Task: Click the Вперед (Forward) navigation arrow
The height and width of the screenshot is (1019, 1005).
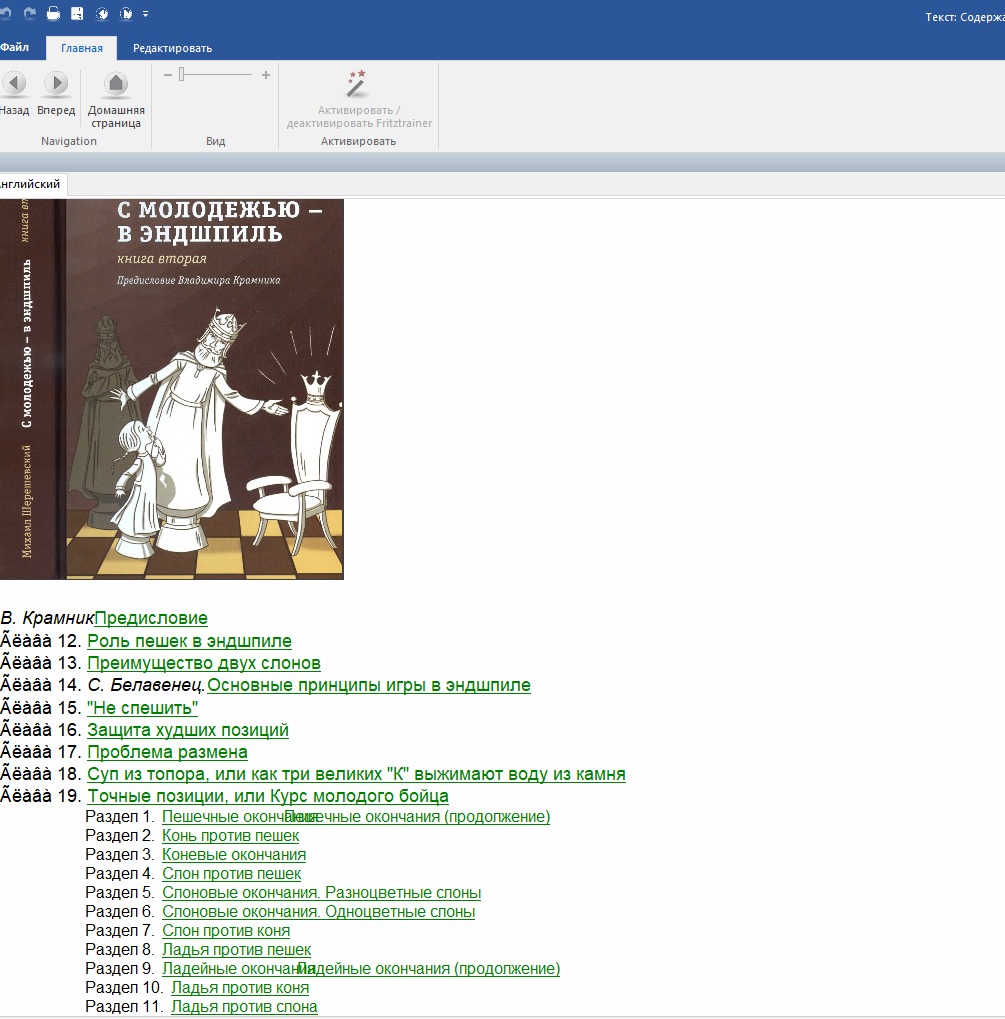Action: [x=56, y=84]
